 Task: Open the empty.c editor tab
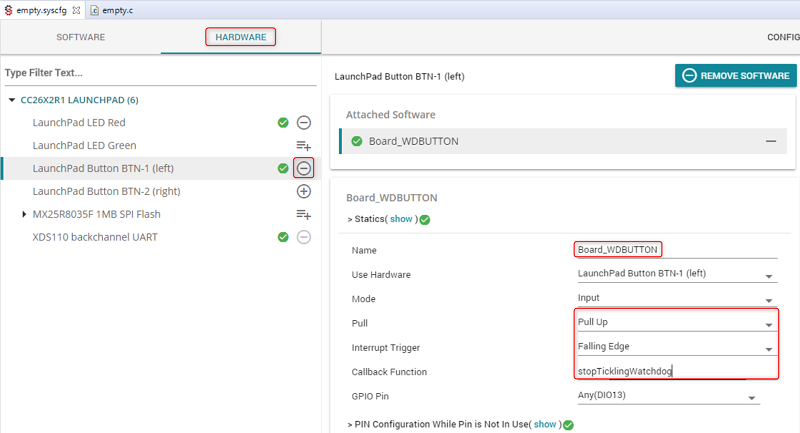[121, 9]
